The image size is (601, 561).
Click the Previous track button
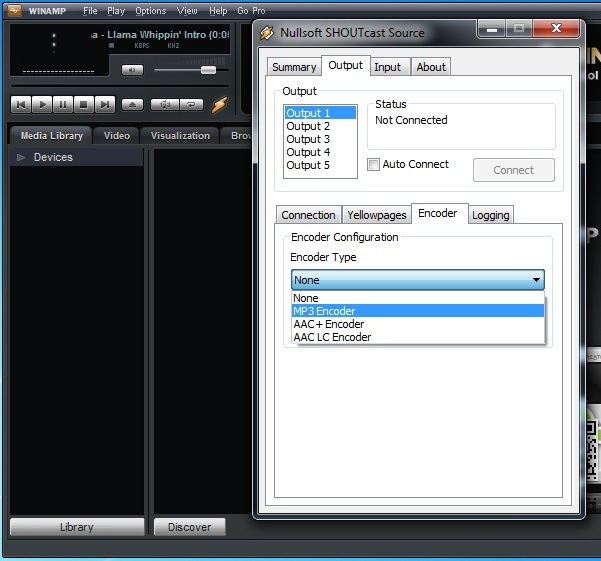point(21,105)
